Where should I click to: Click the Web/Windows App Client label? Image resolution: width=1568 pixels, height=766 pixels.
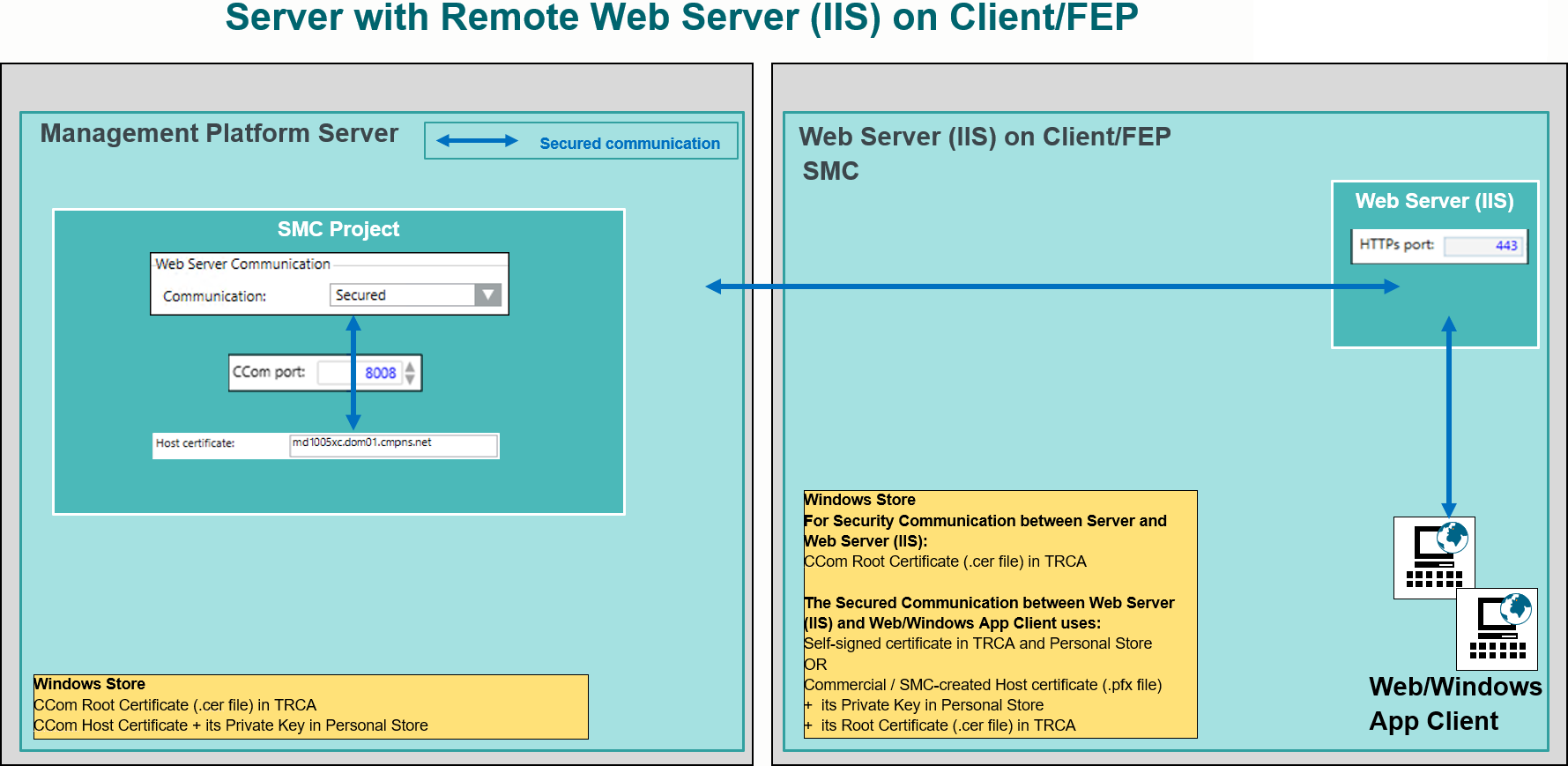(1454, 703)
